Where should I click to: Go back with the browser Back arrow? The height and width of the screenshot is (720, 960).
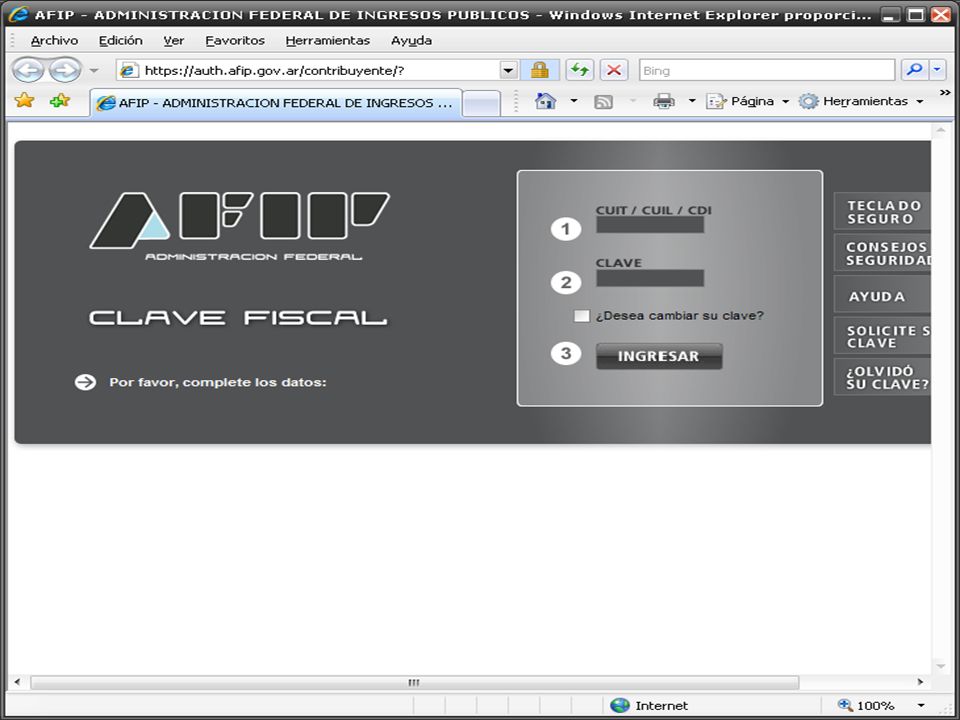(28, 70)
